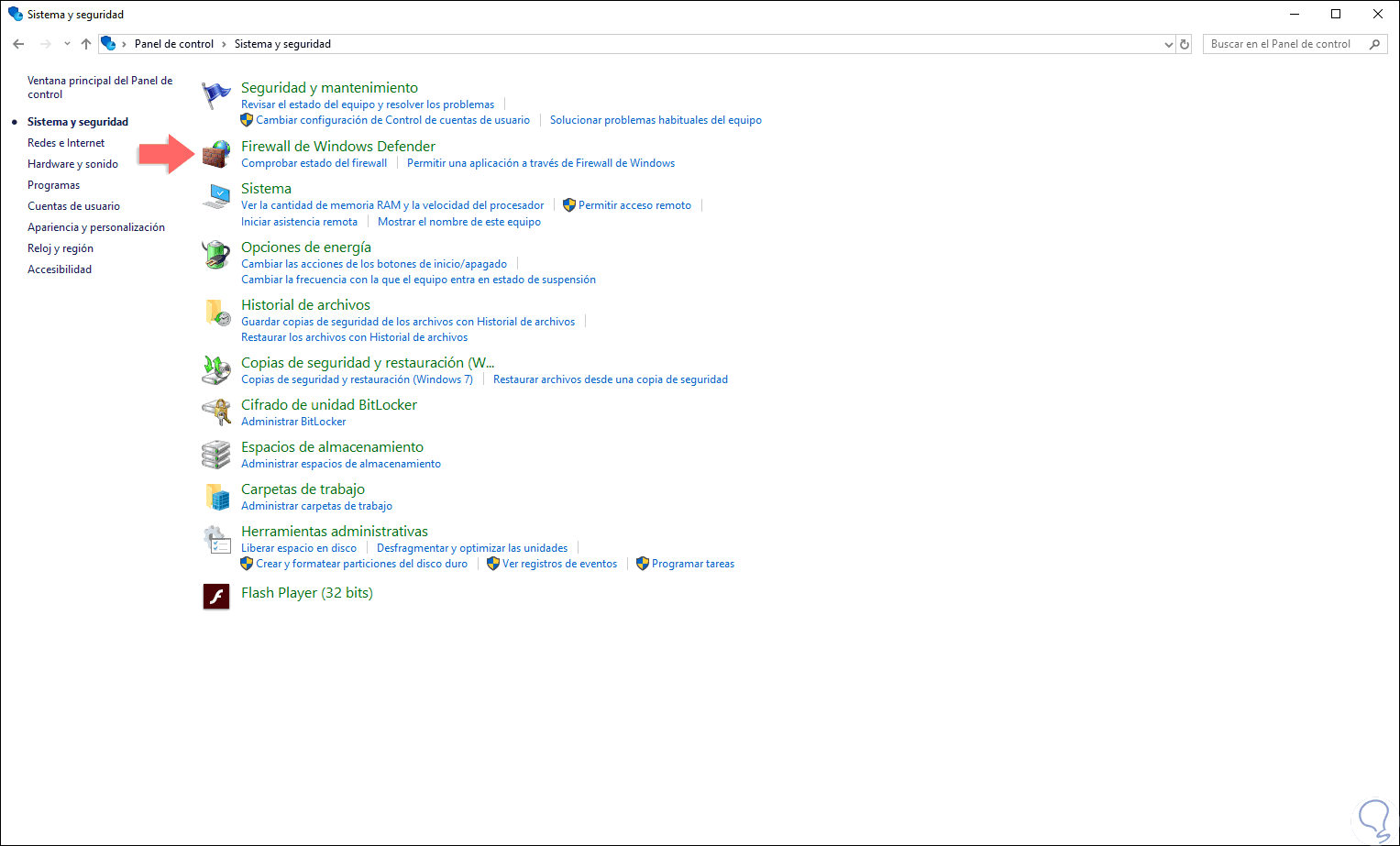Click the Panel de control breadcrumb
The height and width of the screenshot is (846, 1400).
pyautogui.click(x=174, y=44)
